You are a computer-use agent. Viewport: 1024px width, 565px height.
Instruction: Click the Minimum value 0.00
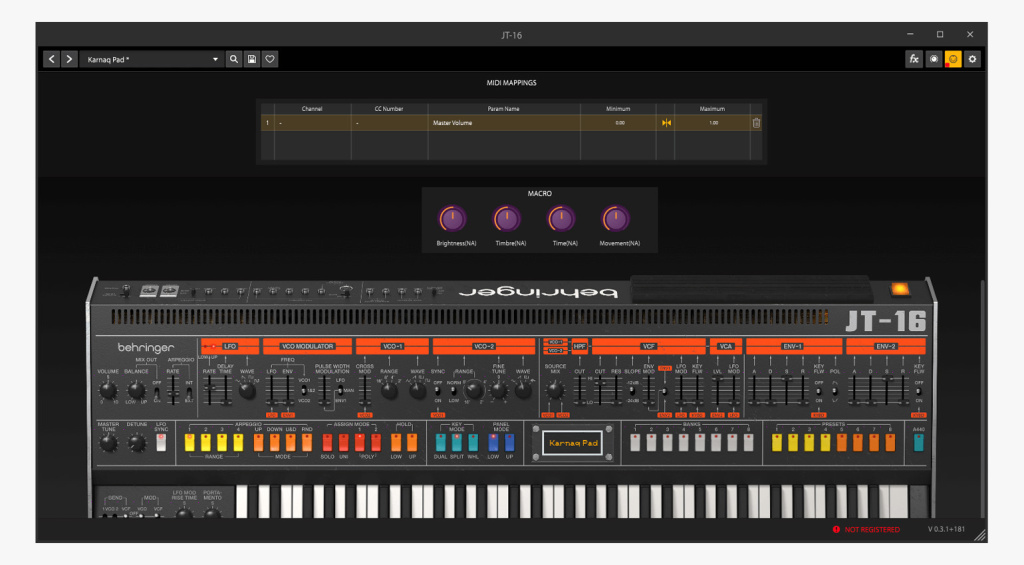tap(619, 123)
